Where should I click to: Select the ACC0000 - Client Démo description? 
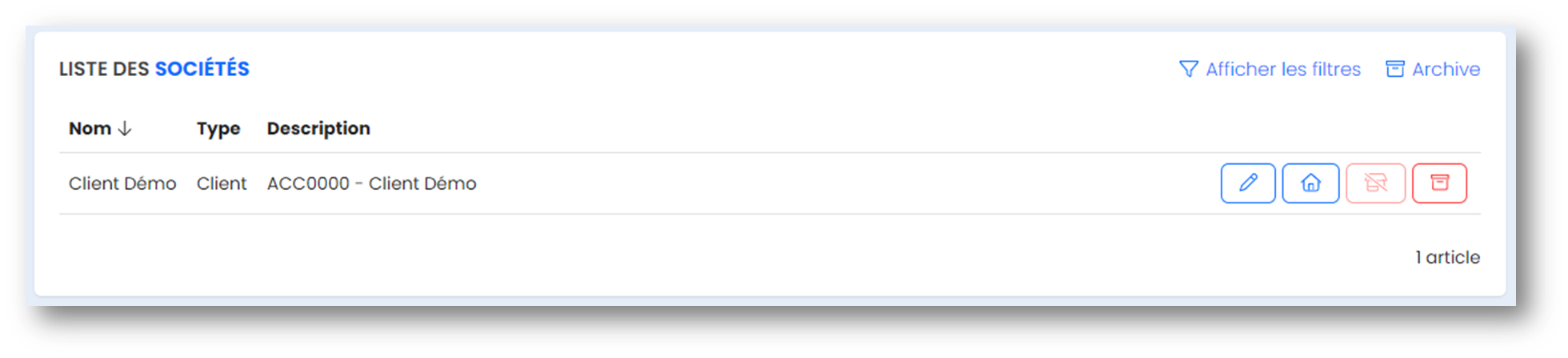pos(371,183)
